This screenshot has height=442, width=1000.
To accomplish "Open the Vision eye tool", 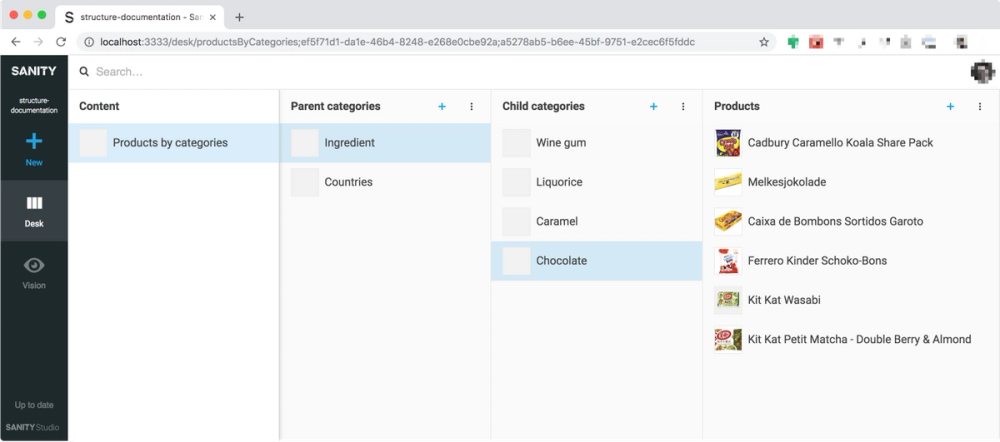I will tap(34, 273).
